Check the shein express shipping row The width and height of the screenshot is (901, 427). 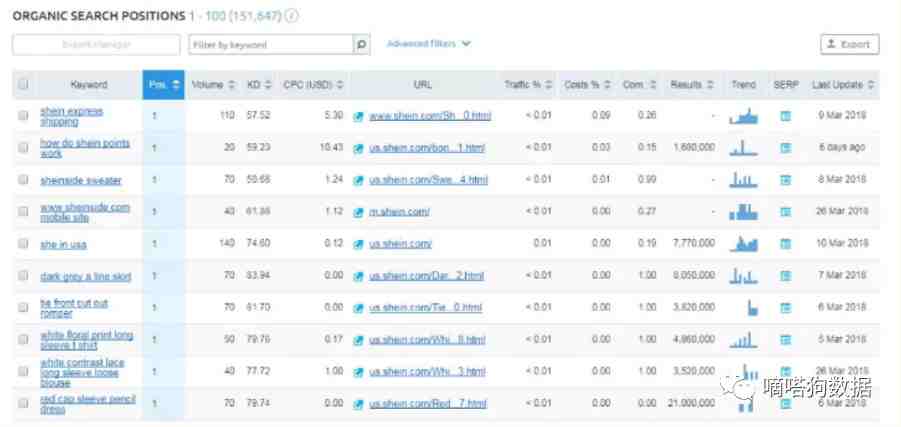[23, 116]
